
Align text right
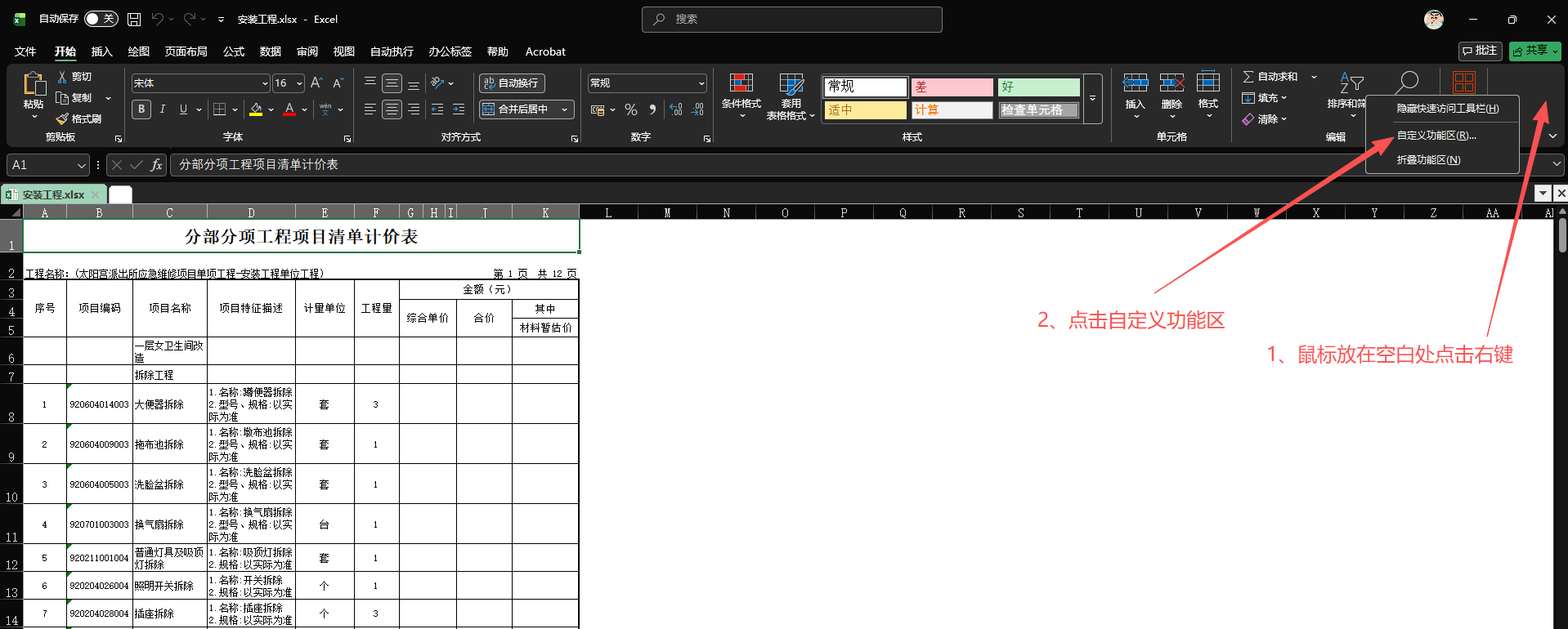pos(414,109)
